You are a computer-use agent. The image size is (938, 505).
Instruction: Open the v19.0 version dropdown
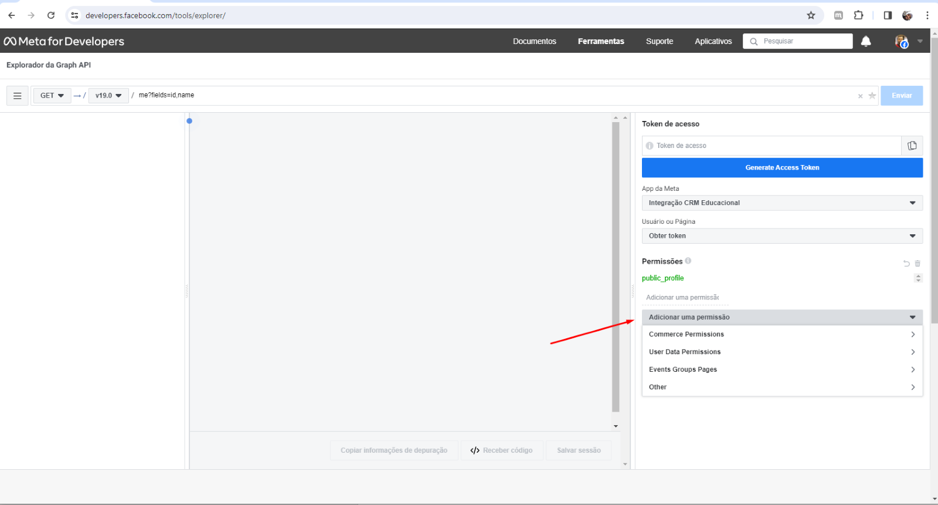click(108, 96)
